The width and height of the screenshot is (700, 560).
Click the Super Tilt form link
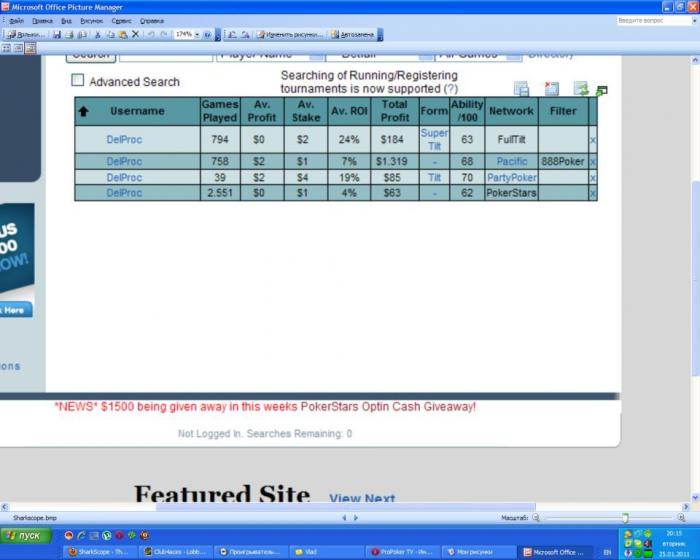click(x=434, y=139)
